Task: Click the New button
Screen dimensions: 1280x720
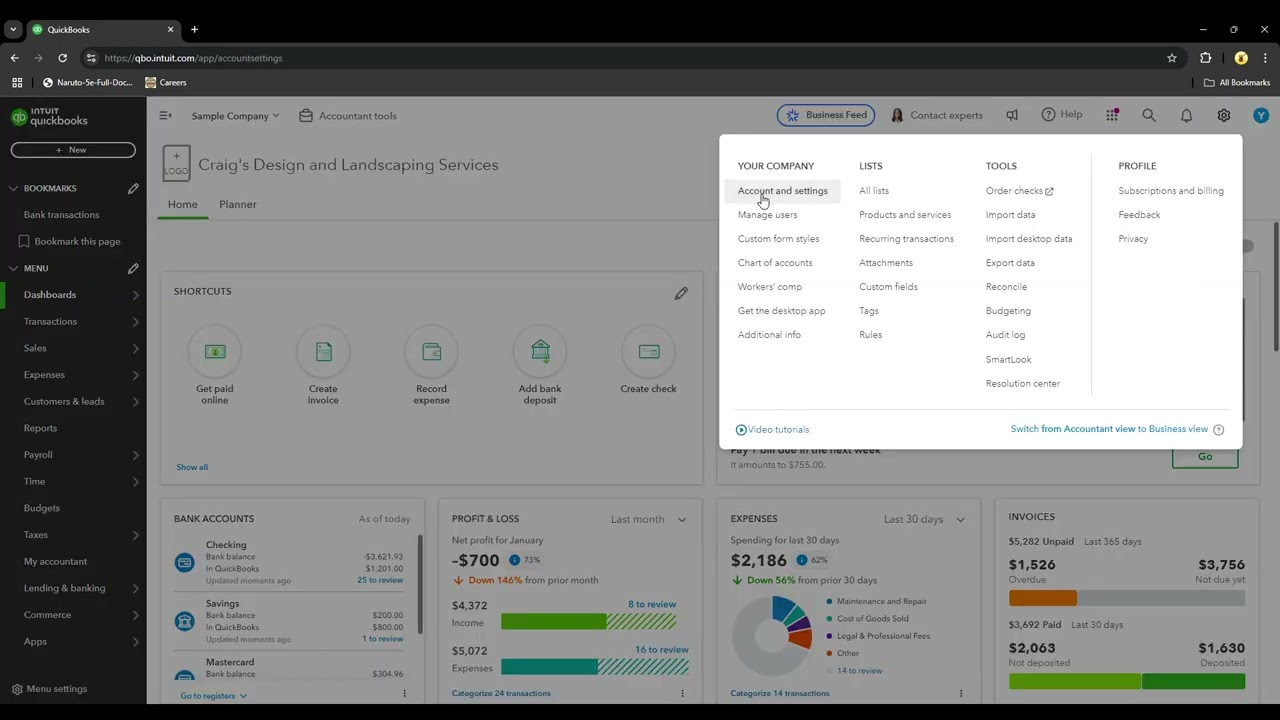Action: [73, 150]
